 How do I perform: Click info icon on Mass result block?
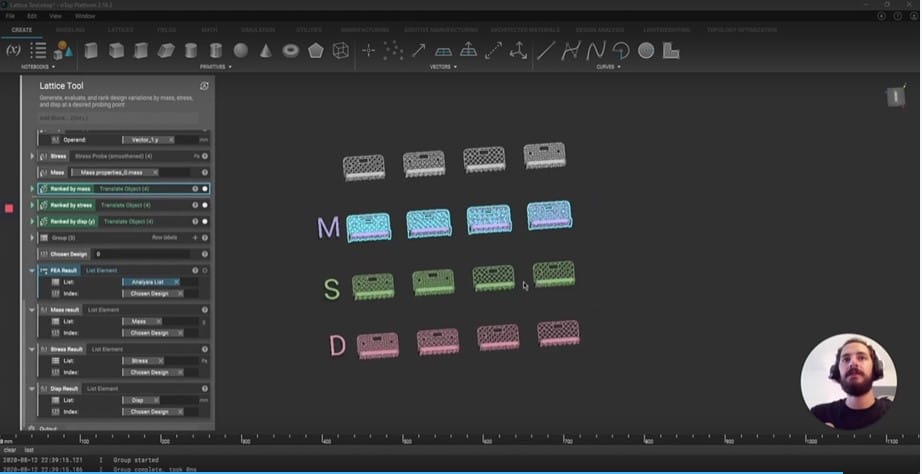(205, 310)
